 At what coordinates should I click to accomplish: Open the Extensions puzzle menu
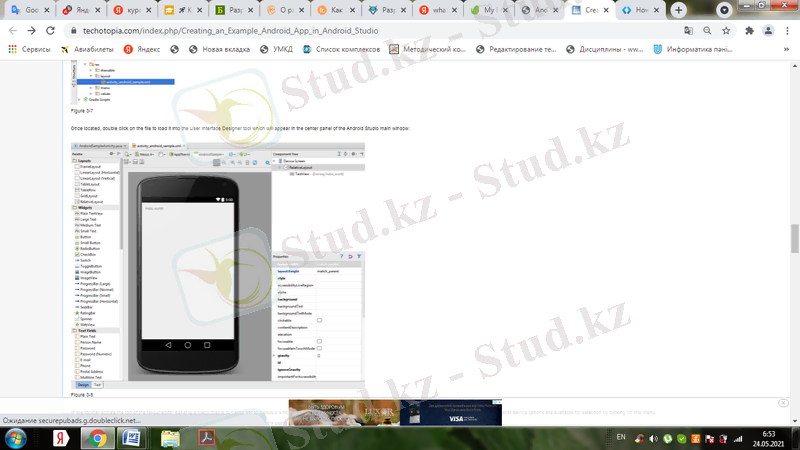pyautogui.click(x=749, y=31)
